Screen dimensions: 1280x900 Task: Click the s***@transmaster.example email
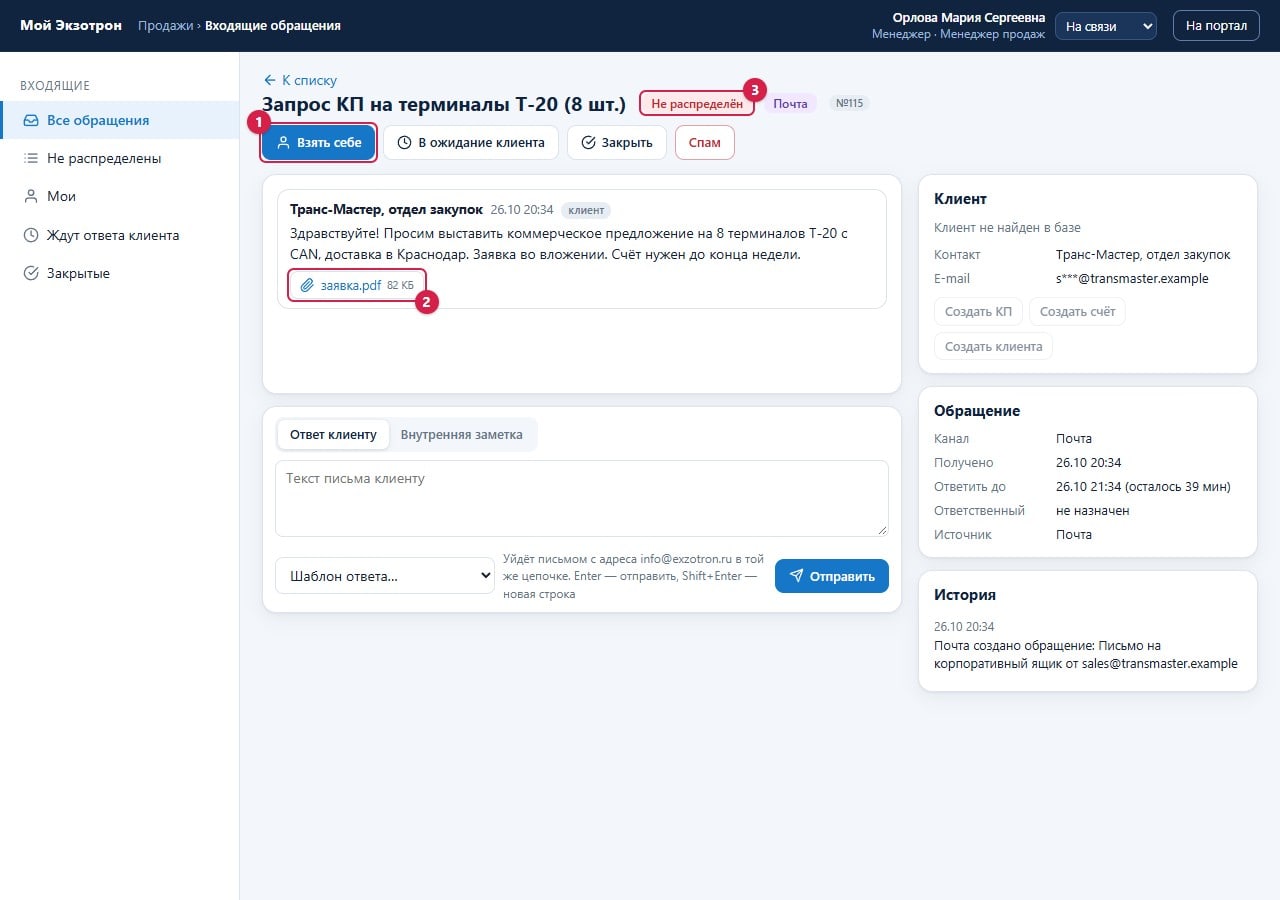point(1132,279)
